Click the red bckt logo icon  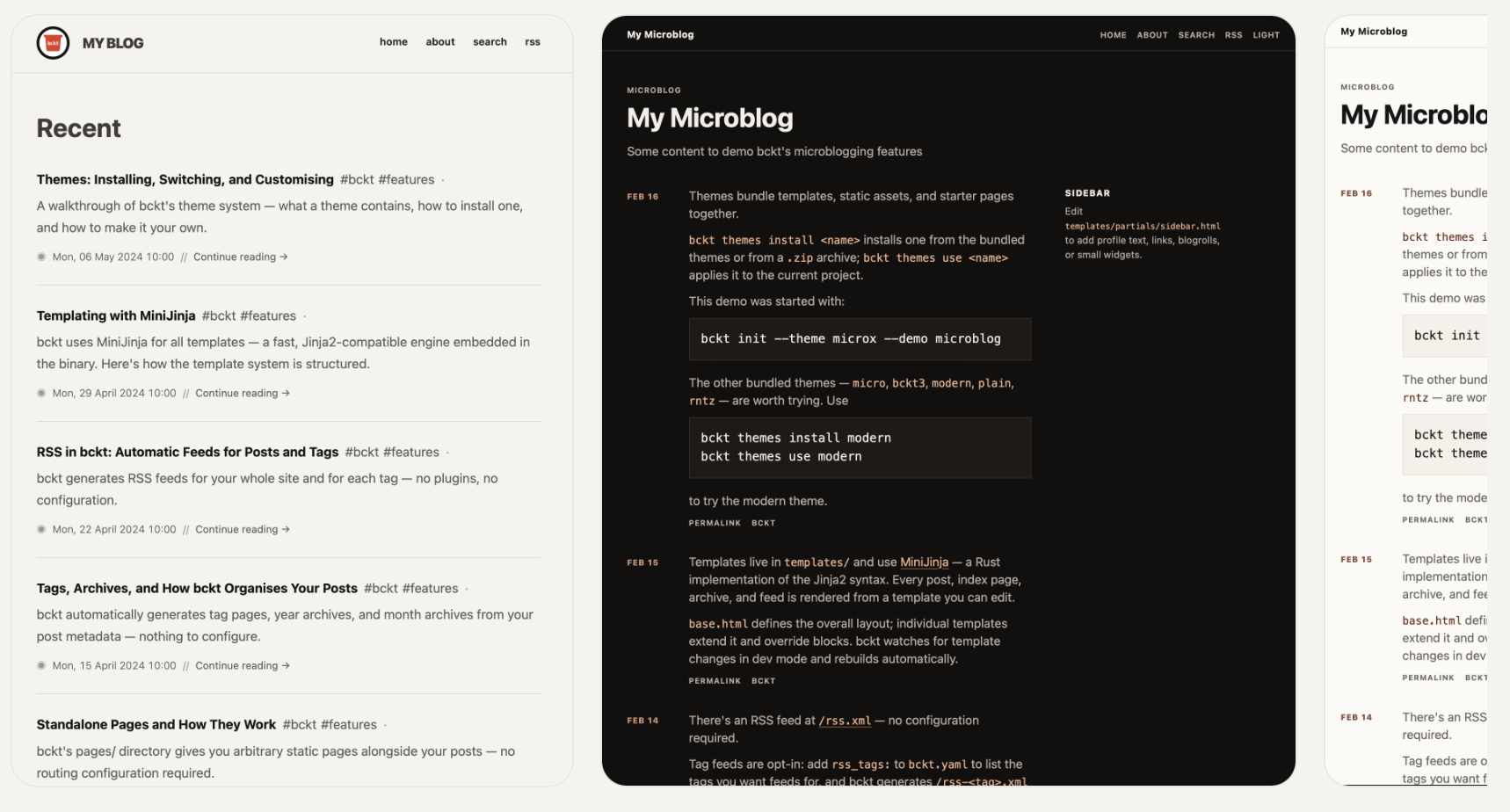pyautogui.click(x=53, y=43)
